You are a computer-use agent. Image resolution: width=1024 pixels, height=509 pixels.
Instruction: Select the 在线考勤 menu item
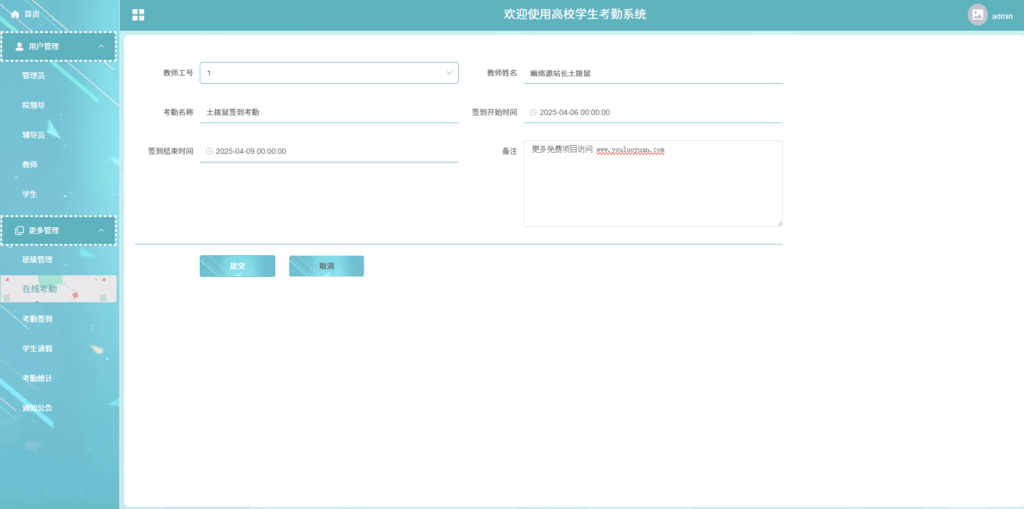(59, 289)
